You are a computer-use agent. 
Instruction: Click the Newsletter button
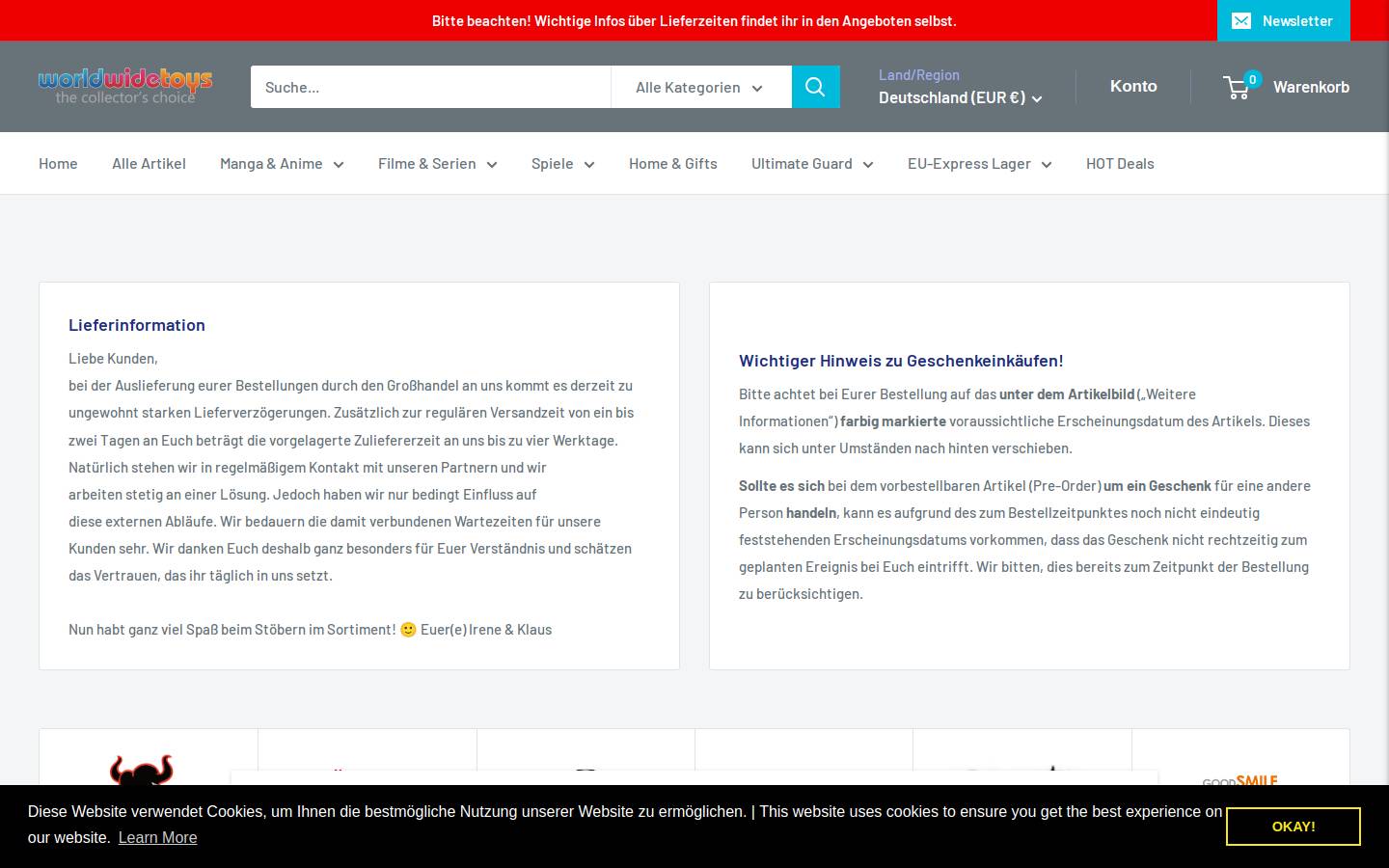(x=1284, y=20)
